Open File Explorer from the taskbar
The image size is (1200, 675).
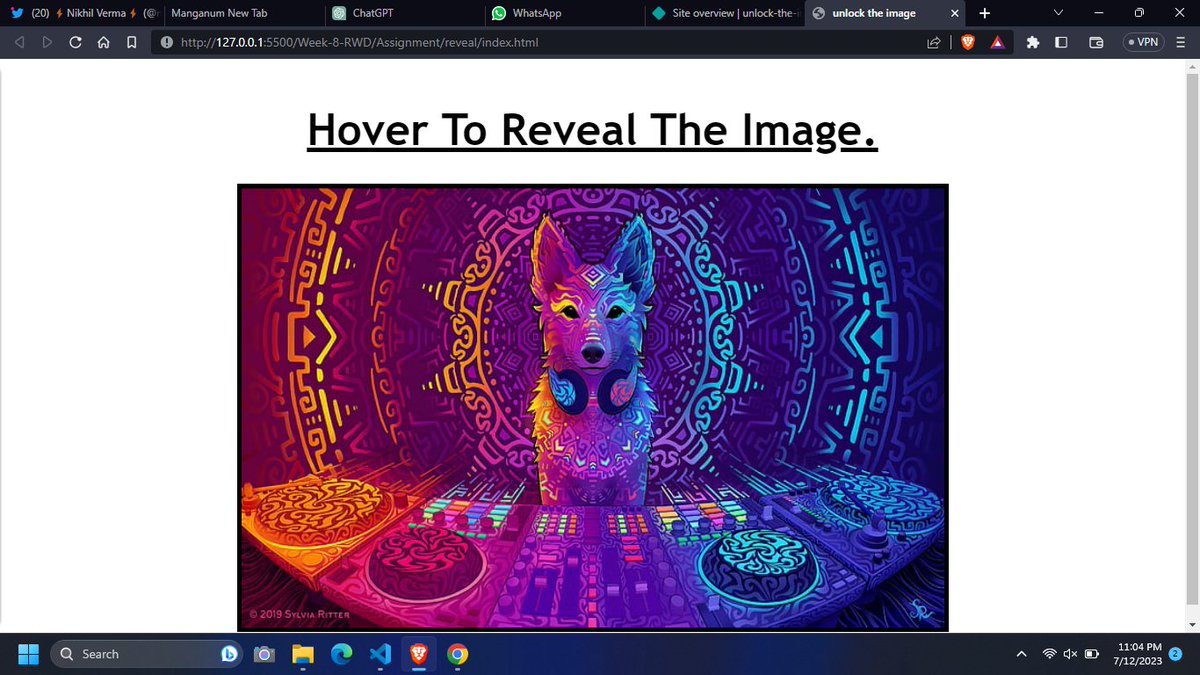pos(303,654)
